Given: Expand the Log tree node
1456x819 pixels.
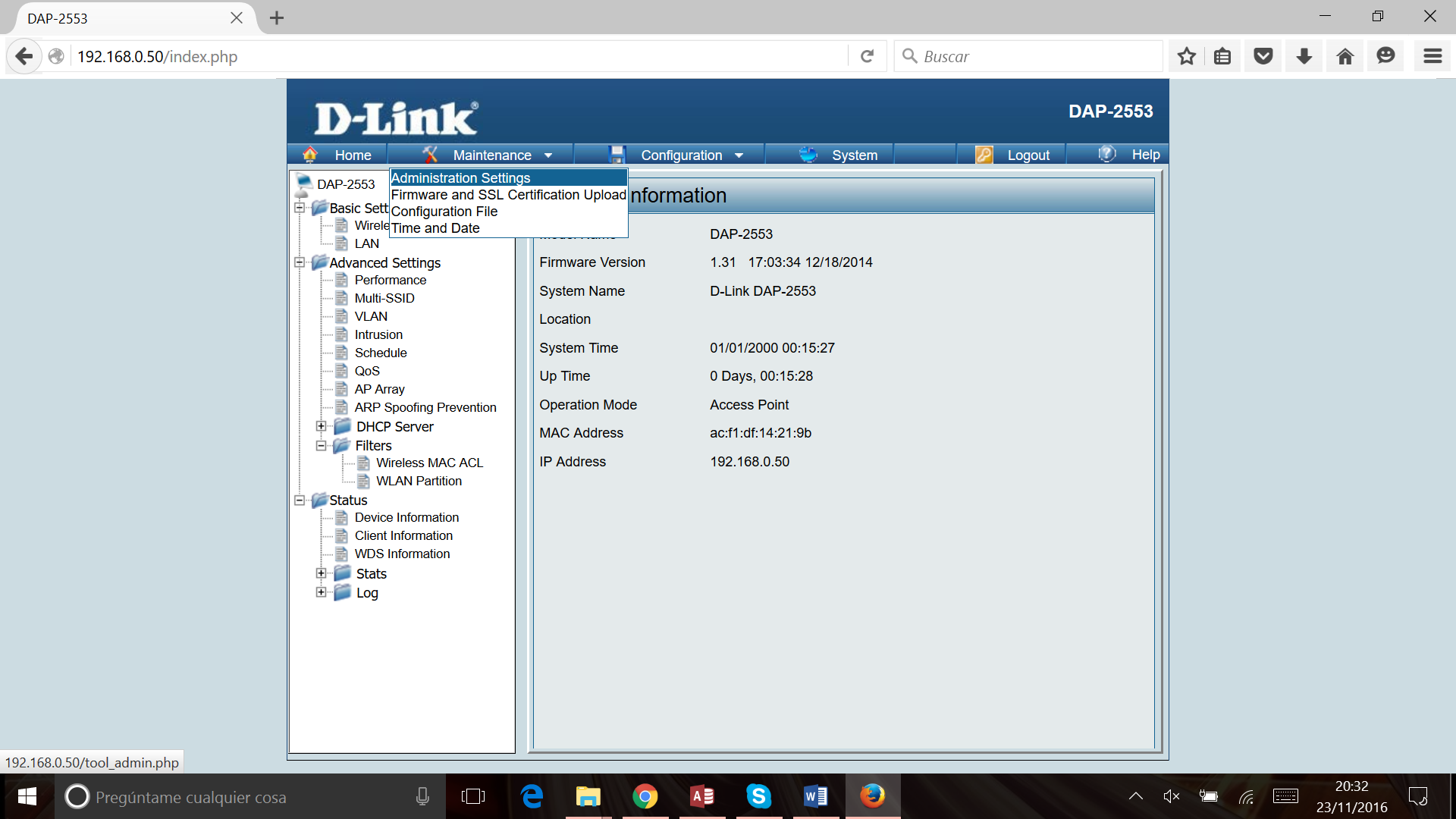Looking at the screenshot, I should click(x=322, y=592).
